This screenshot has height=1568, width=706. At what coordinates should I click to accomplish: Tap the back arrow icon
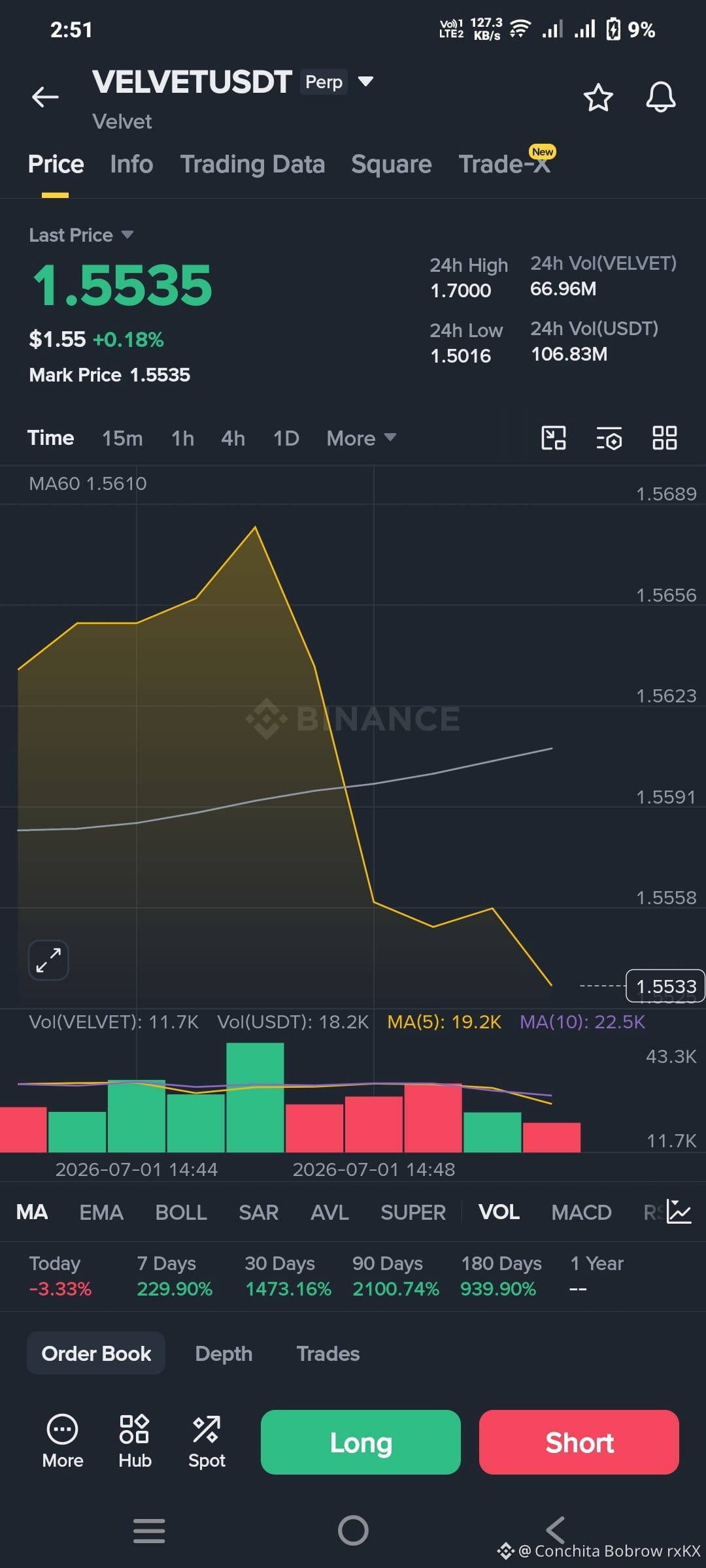(45, 97)
